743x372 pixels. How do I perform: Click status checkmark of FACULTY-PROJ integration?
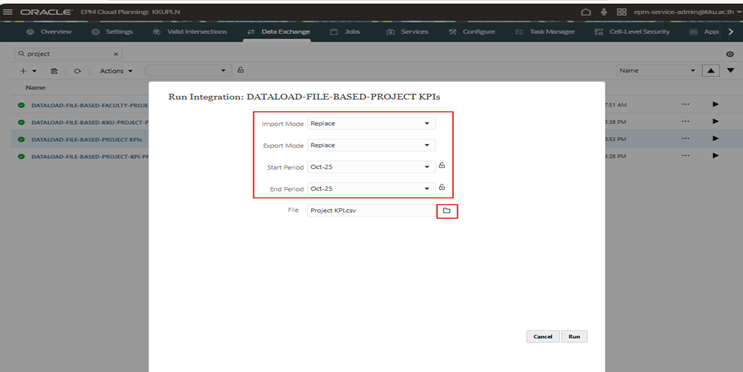point(21,105)
